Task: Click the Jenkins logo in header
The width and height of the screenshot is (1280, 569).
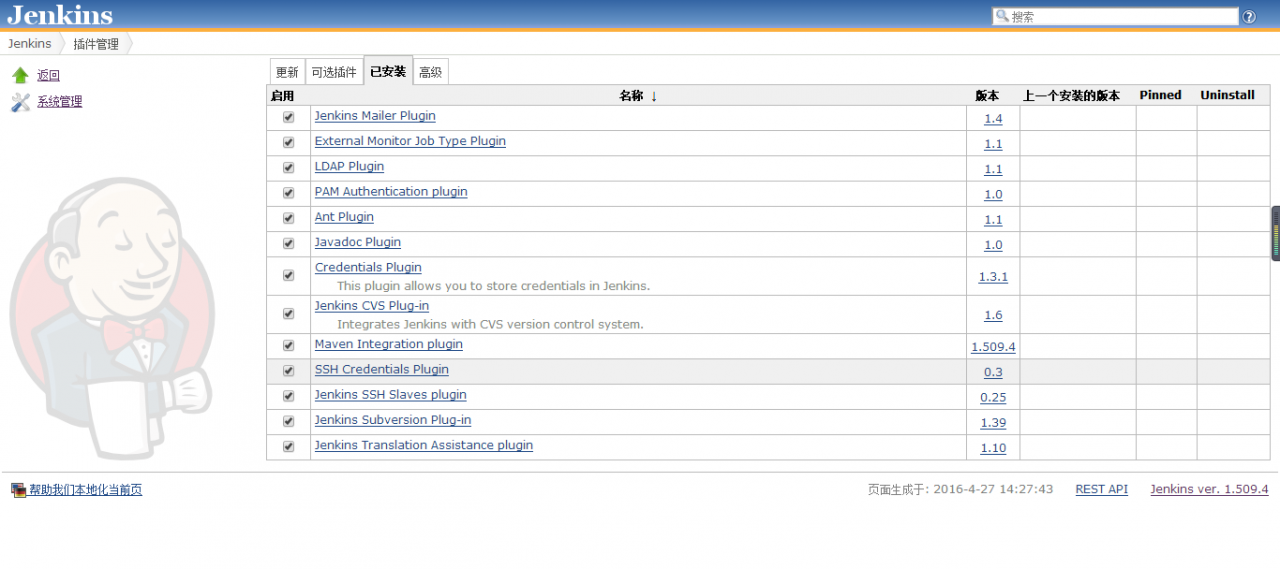Action: tap(60, 14)
